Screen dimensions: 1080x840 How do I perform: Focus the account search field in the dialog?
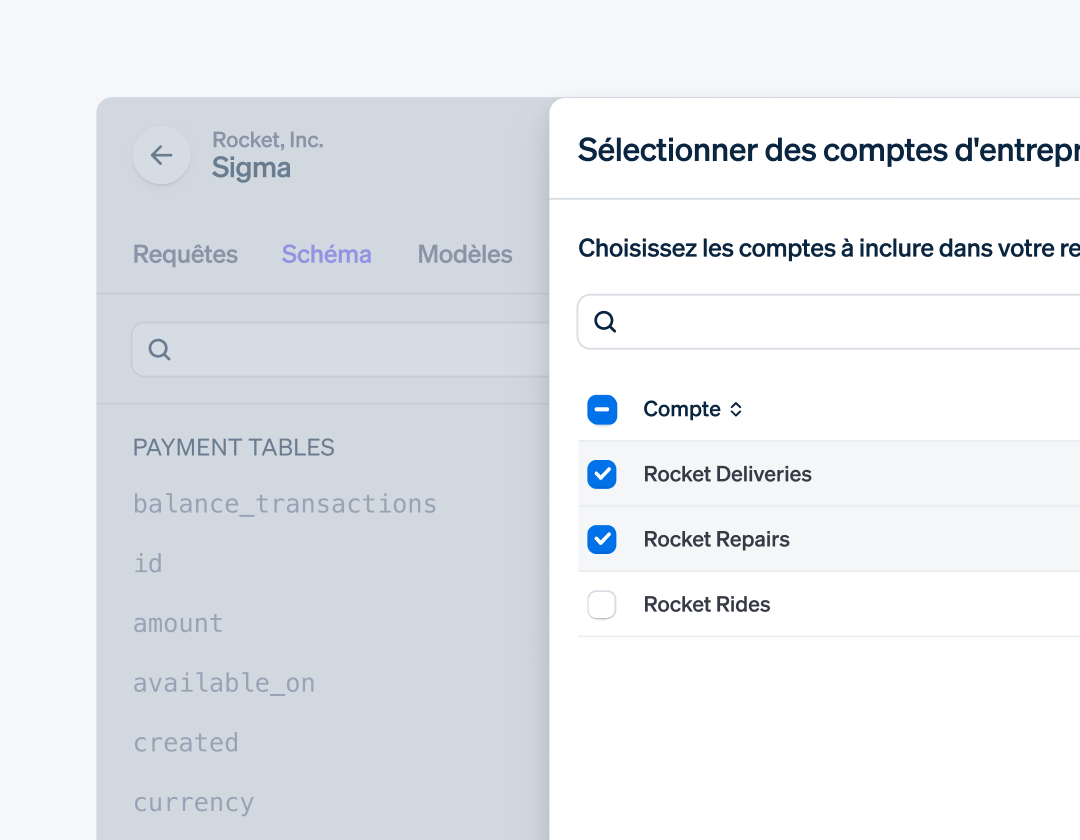tap(829, 322)
